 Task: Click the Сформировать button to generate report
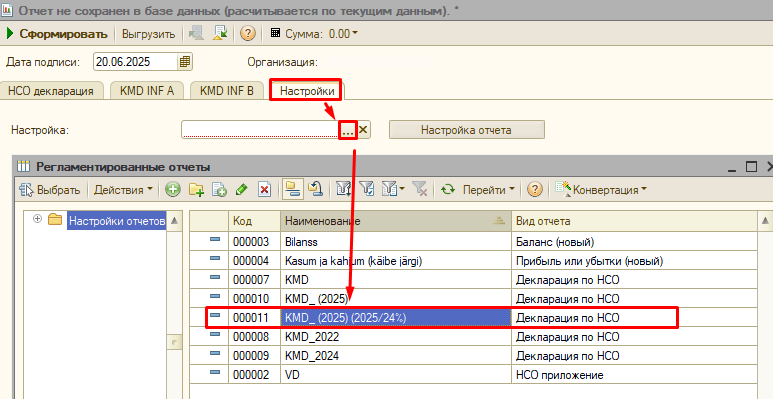(x=57, y=34)
